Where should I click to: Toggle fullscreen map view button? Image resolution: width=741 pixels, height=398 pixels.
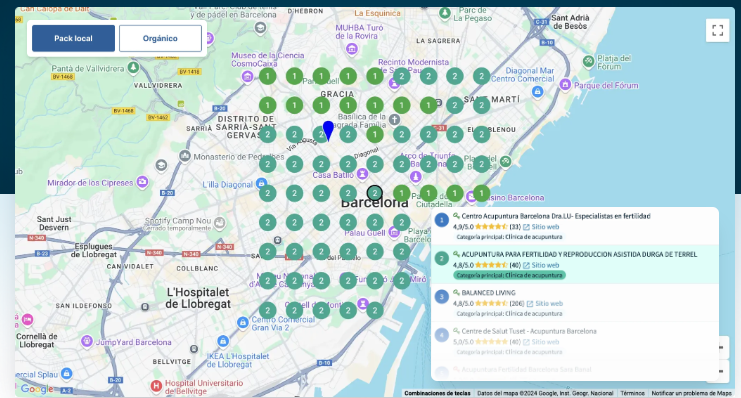pyautogui.click(x=717, y=30)
